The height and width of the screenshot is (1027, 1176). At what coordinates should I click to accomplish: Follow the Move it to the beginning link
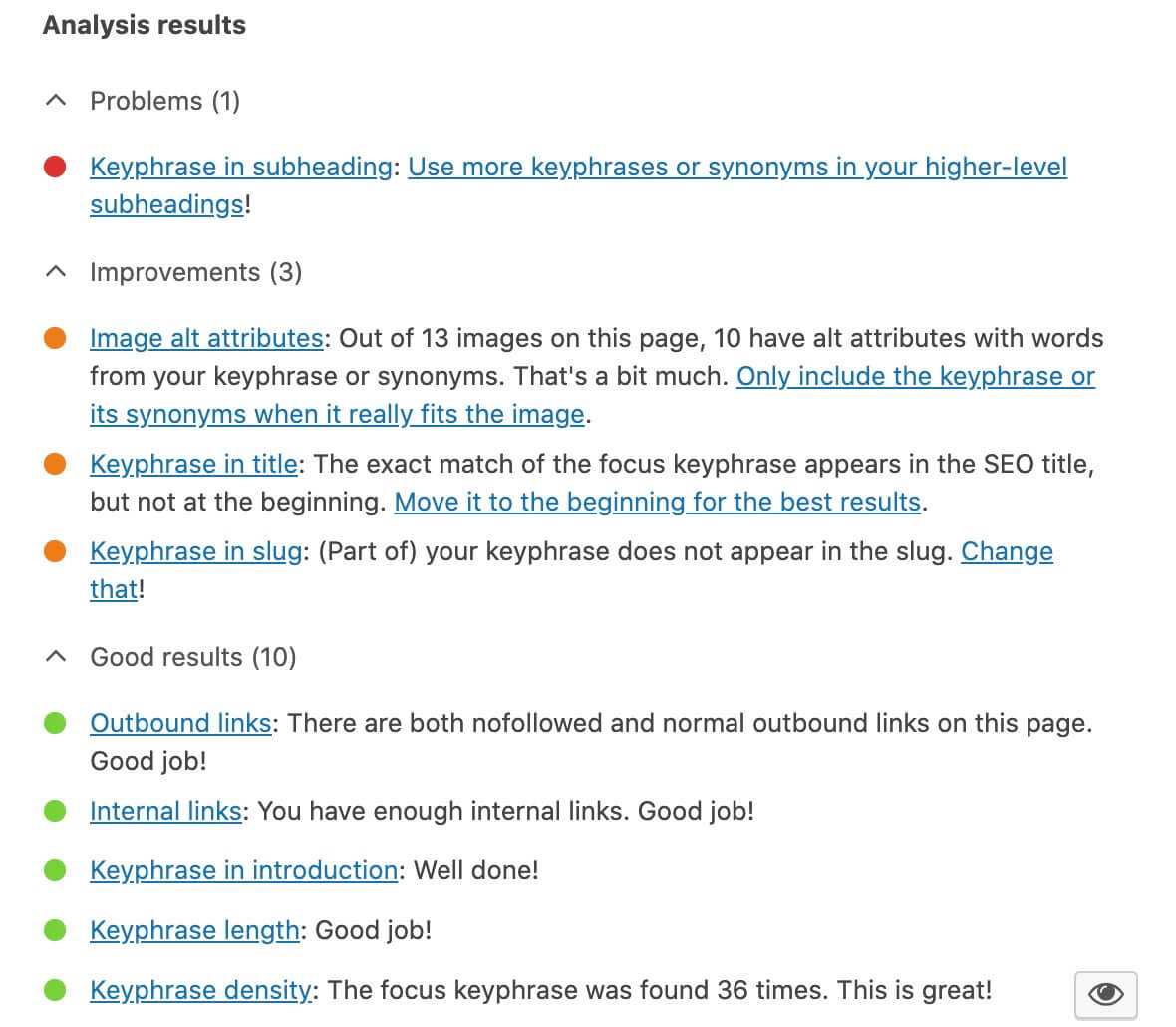pos(658,502)
